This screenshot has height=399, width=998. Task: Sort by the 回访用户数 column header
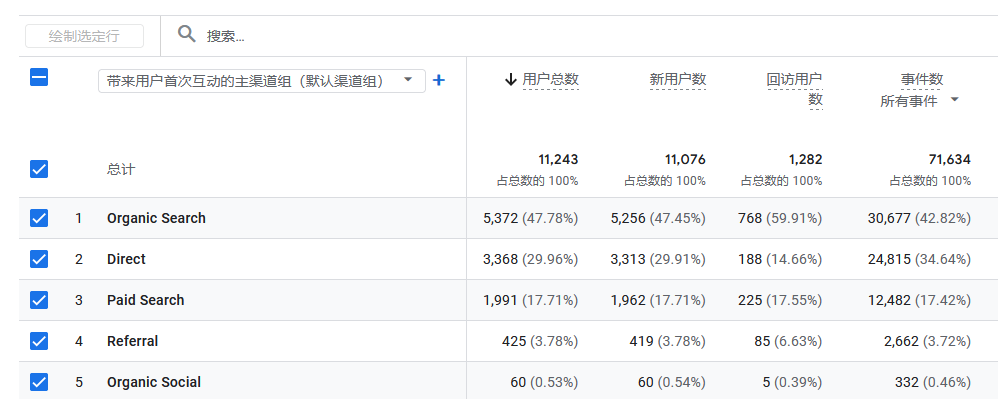pos(795,89)
